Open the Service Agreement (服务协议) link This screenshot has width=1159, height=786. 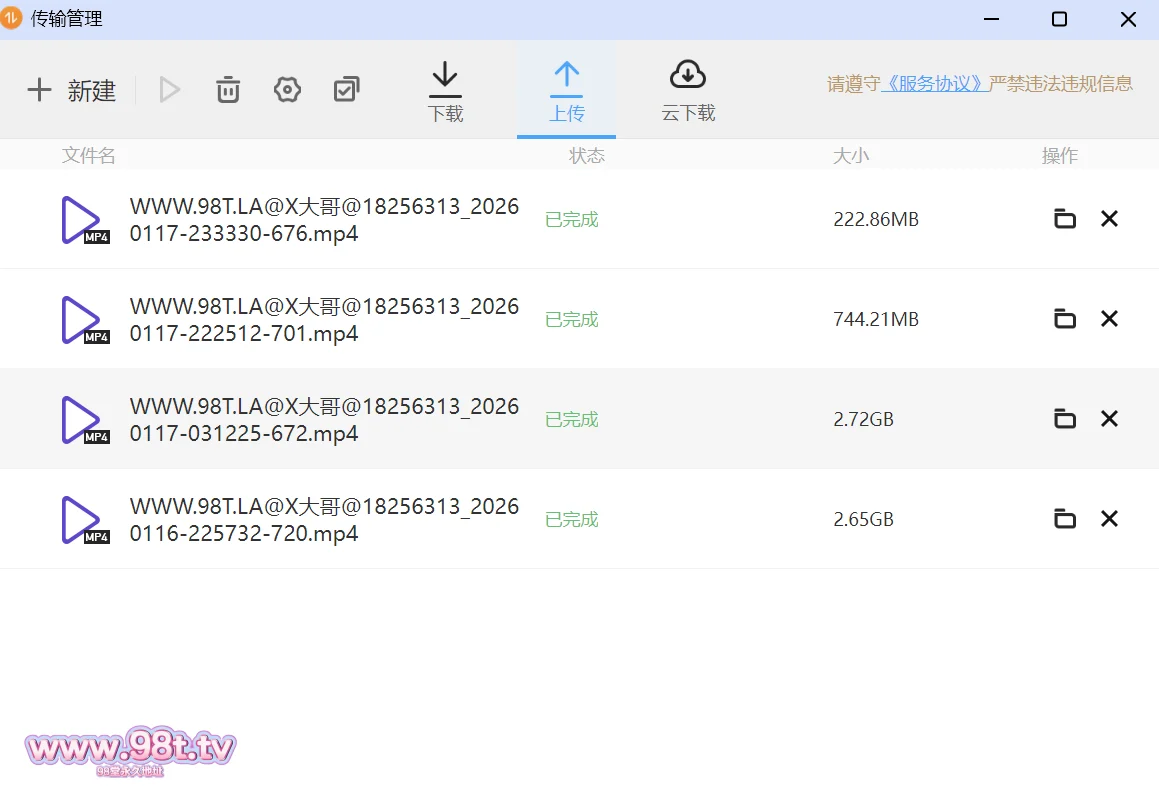tap(934, 84)
